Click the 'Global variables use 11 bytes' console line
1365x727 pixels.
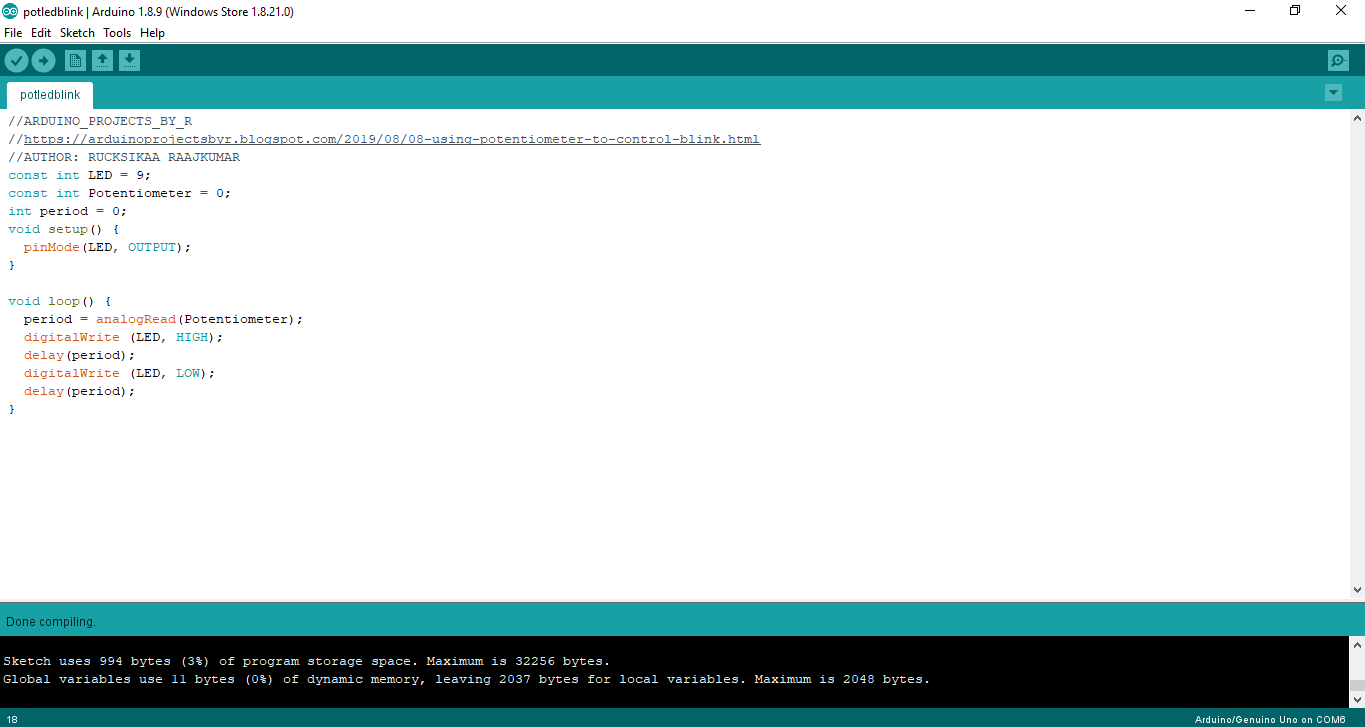(466, 679)
